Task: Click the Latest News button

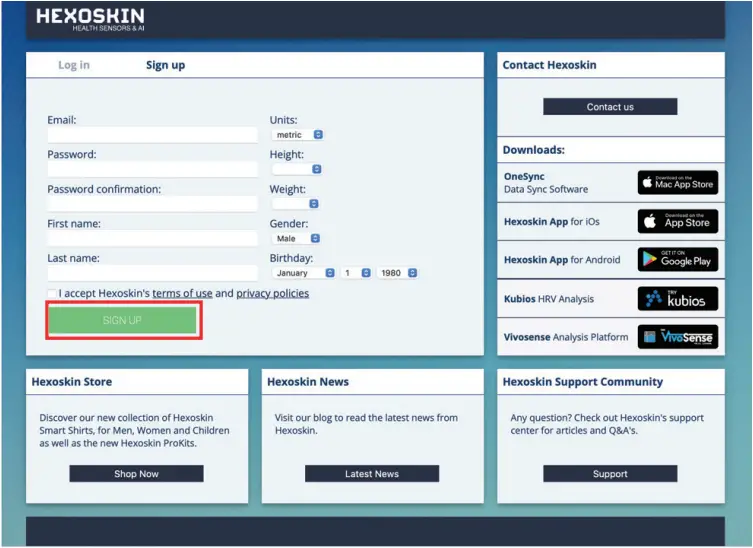Action: click(x=372, y=474)
